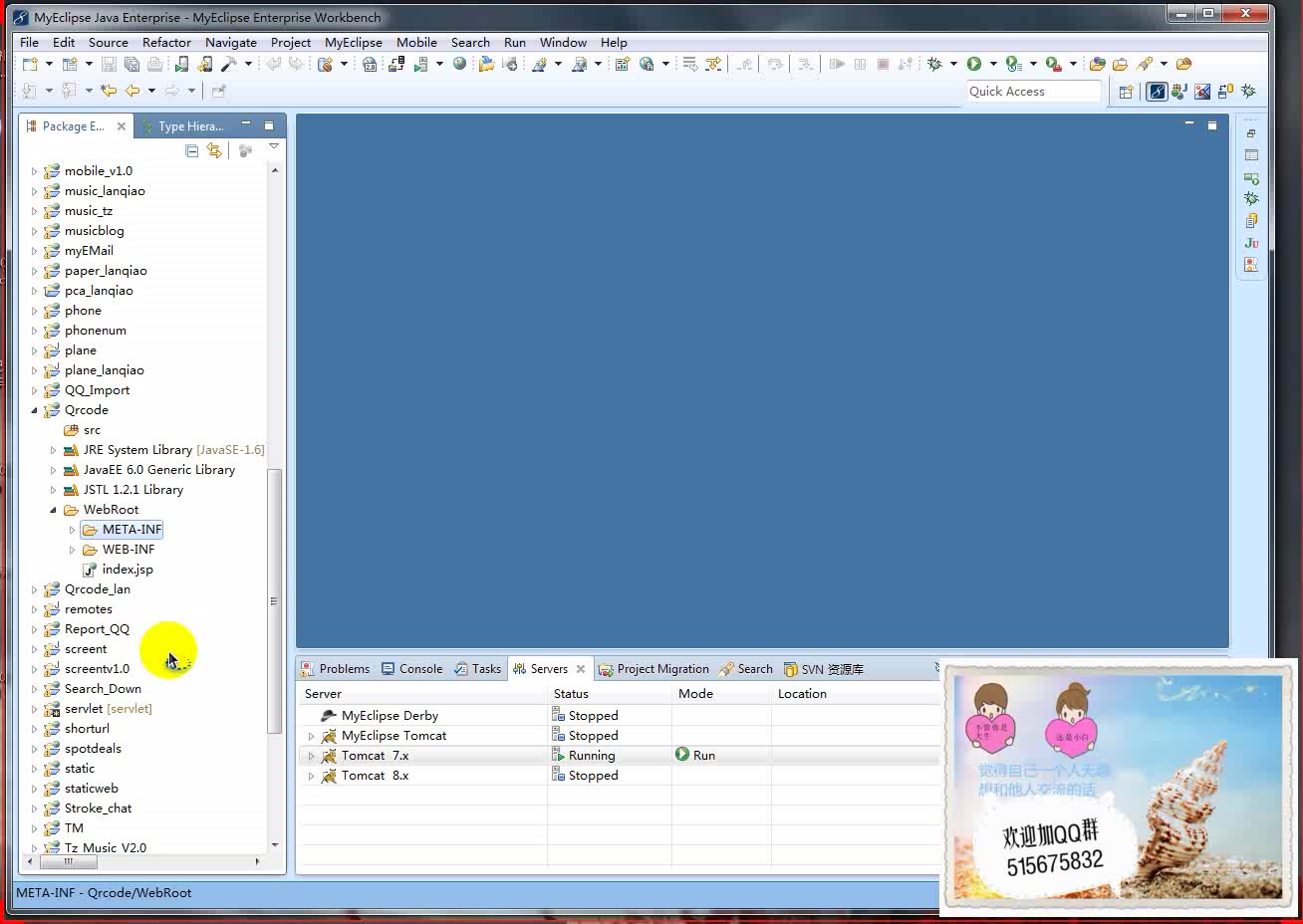Click the Save All toolbar icon
Screen dimensions: 1303x924
[131, 64]
